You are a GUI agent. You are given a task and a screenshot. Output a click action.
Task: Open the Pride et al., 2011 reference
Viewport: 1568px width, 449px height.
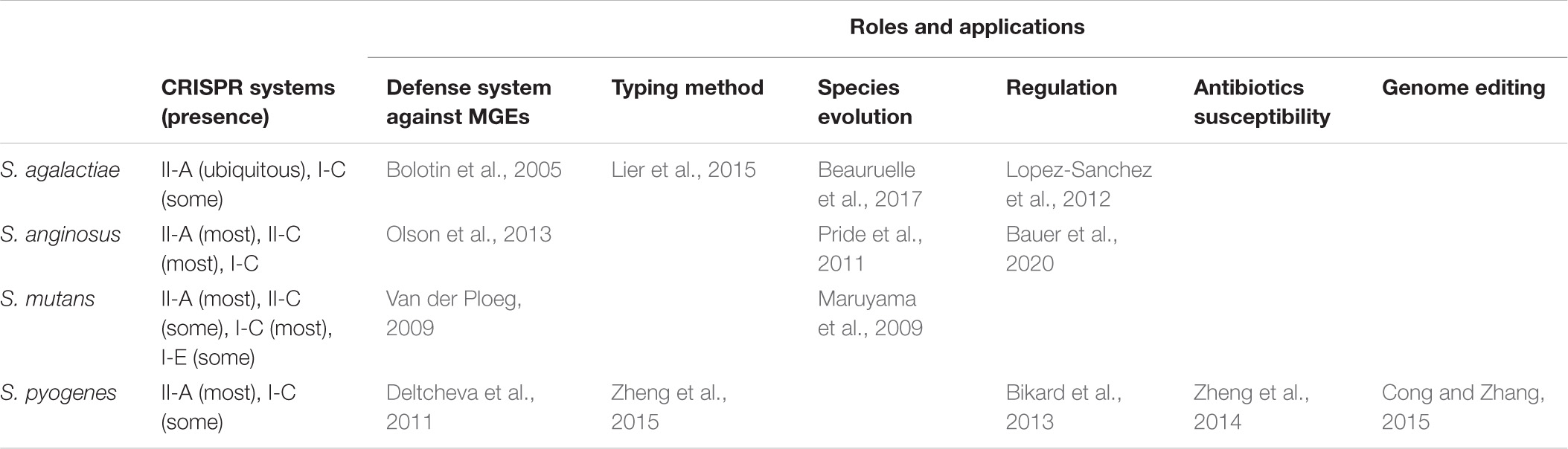pos(869,249)
